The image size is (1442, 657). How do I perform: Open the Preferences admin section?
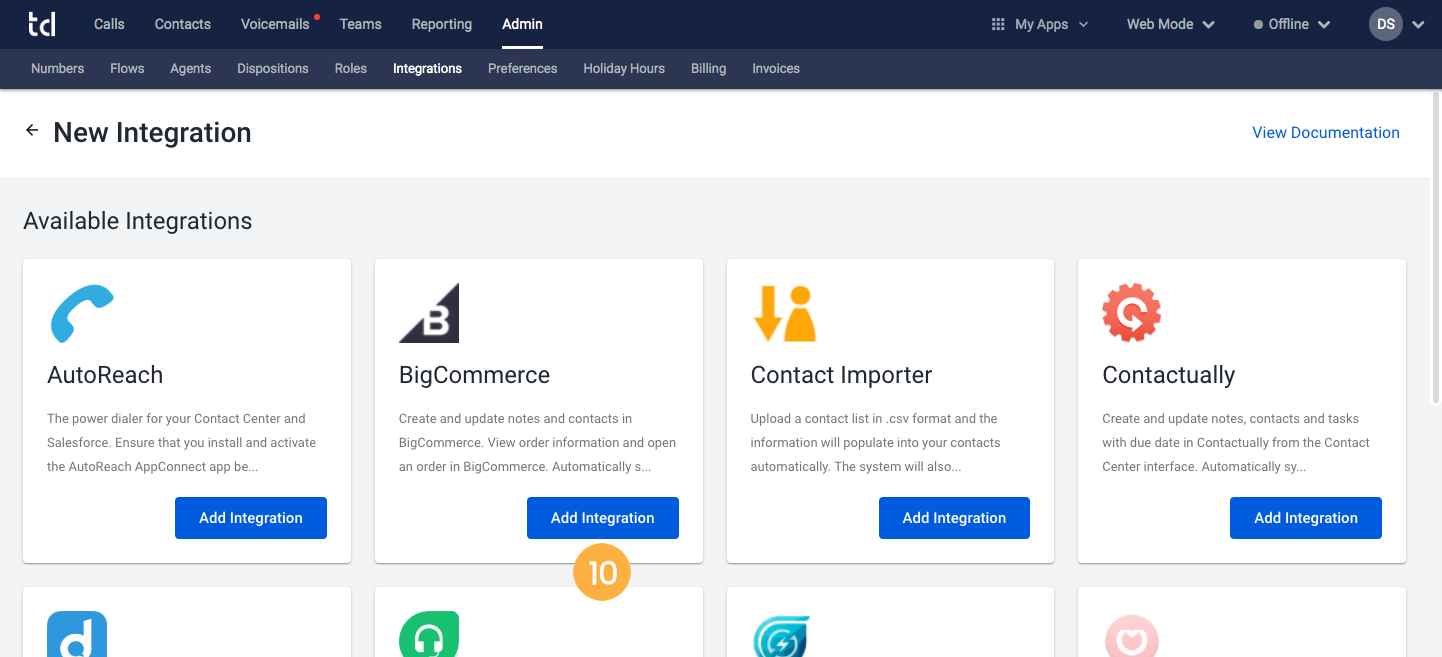point(522,68)
